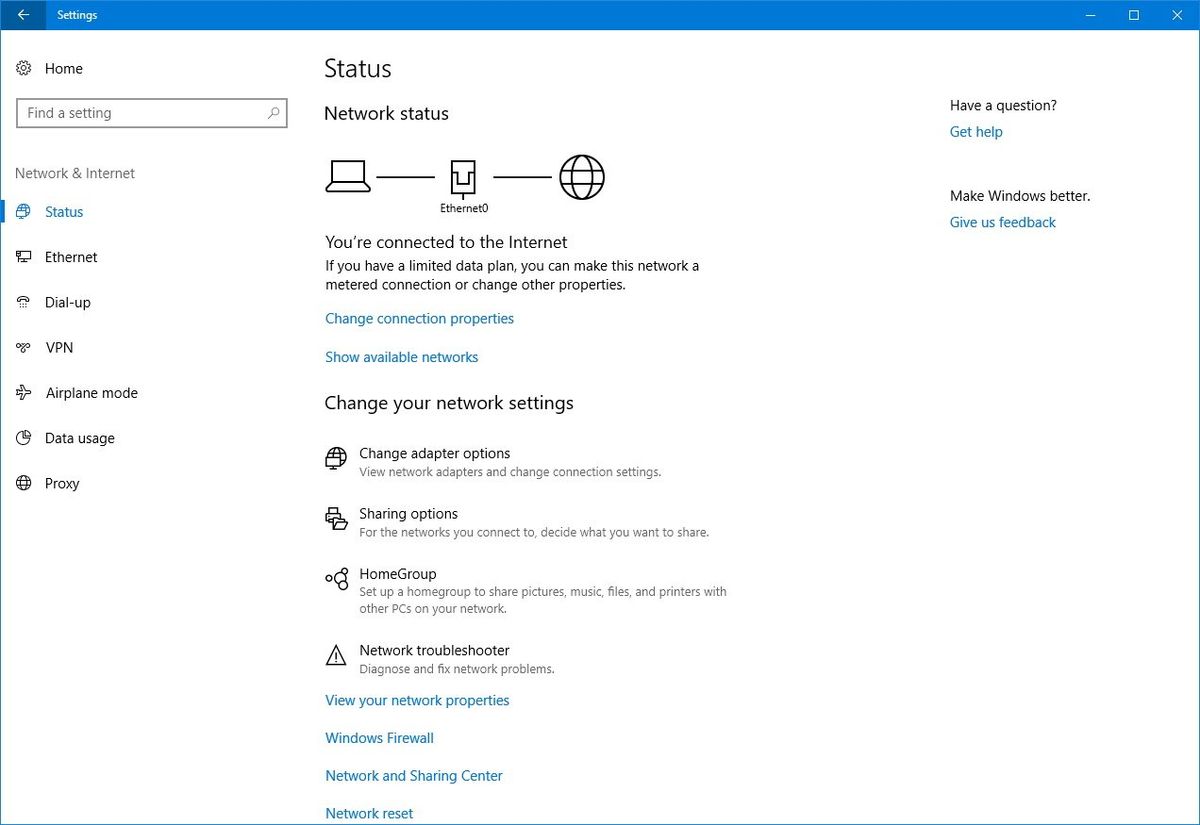Screen dimensions: 1200x825
Task: Click the Data usage pie chart icon
Action: [22, 438]
